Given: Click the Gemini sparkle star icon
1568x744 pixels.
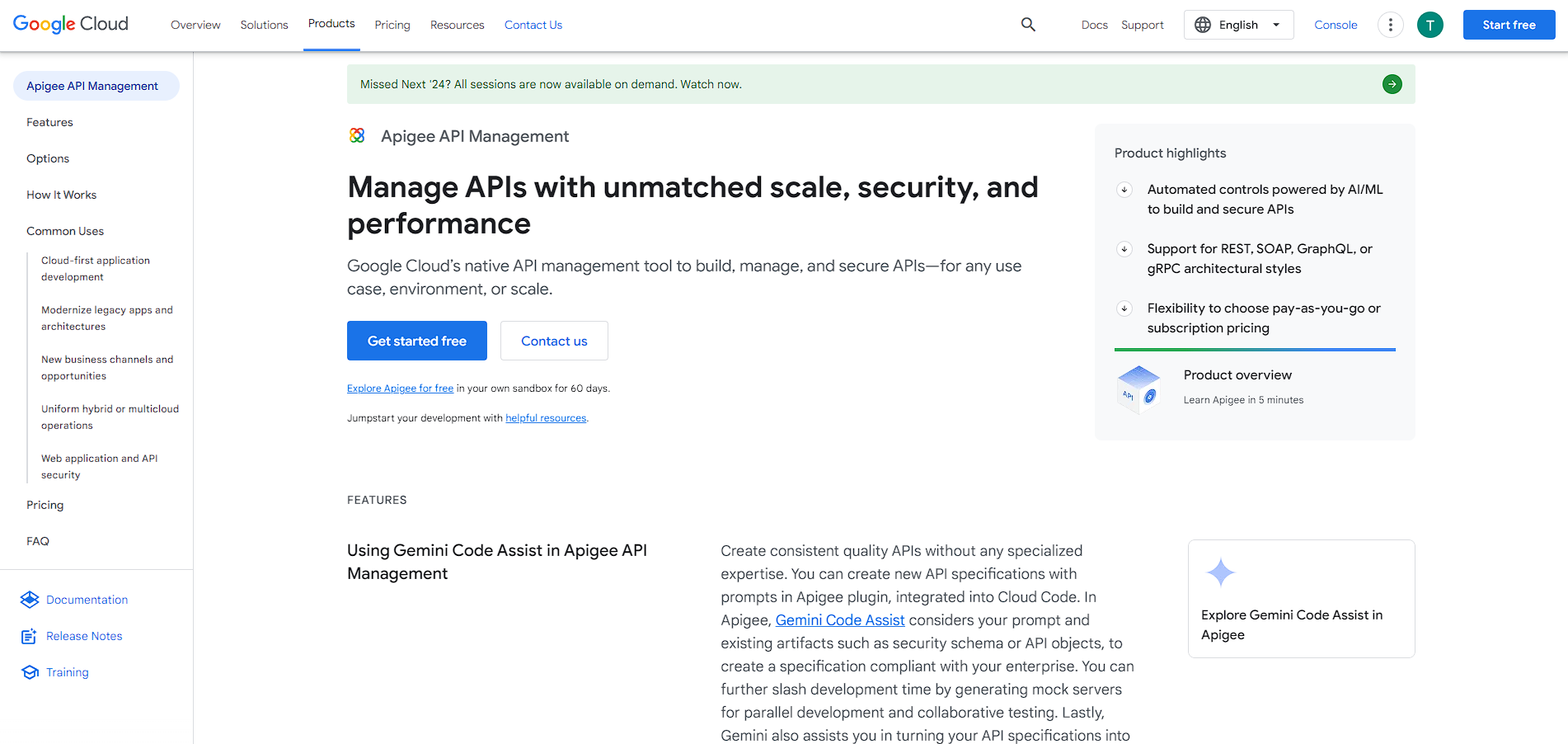Looking at the screenshot, I should [1221, 572].
